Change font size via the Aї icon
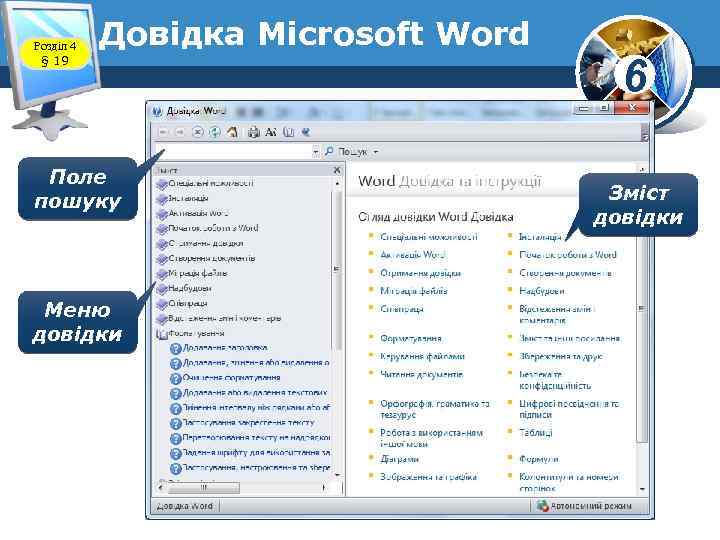The image size is (720, 540). 270,132
